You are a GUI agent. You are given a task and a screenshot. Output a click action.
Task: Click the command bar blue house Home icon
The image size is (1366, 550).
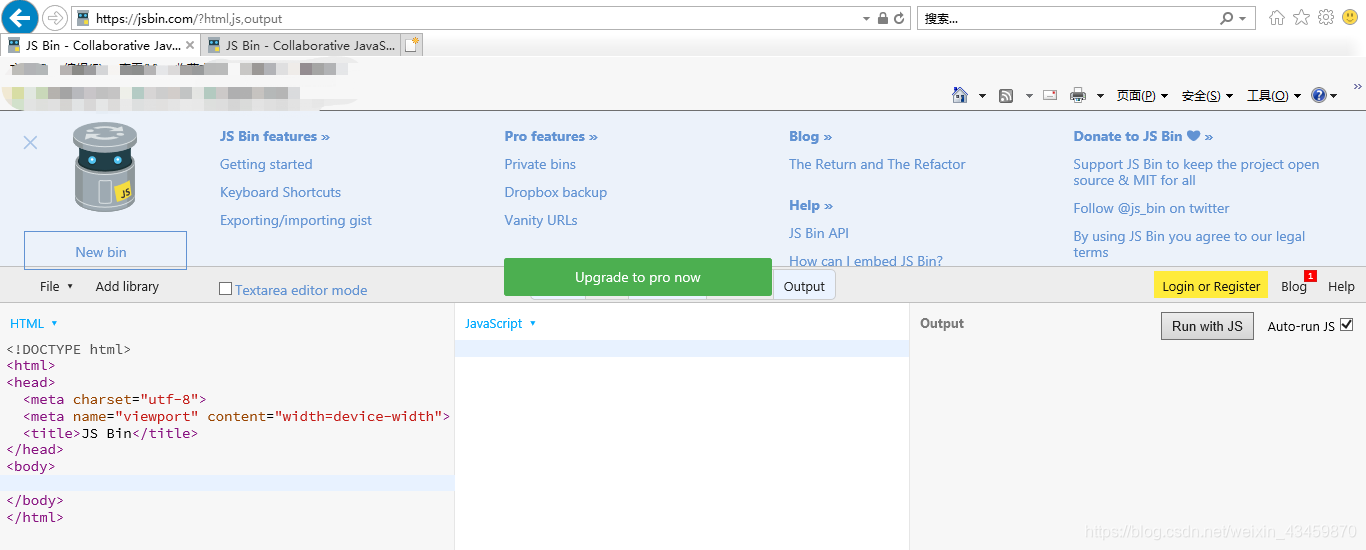tap(960, 95)
